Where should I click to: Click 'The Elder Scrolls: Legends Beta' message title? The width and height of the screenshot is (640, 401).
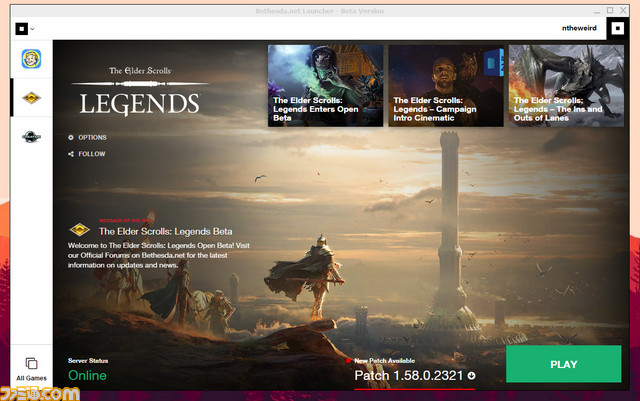click(x=165, y=232)
